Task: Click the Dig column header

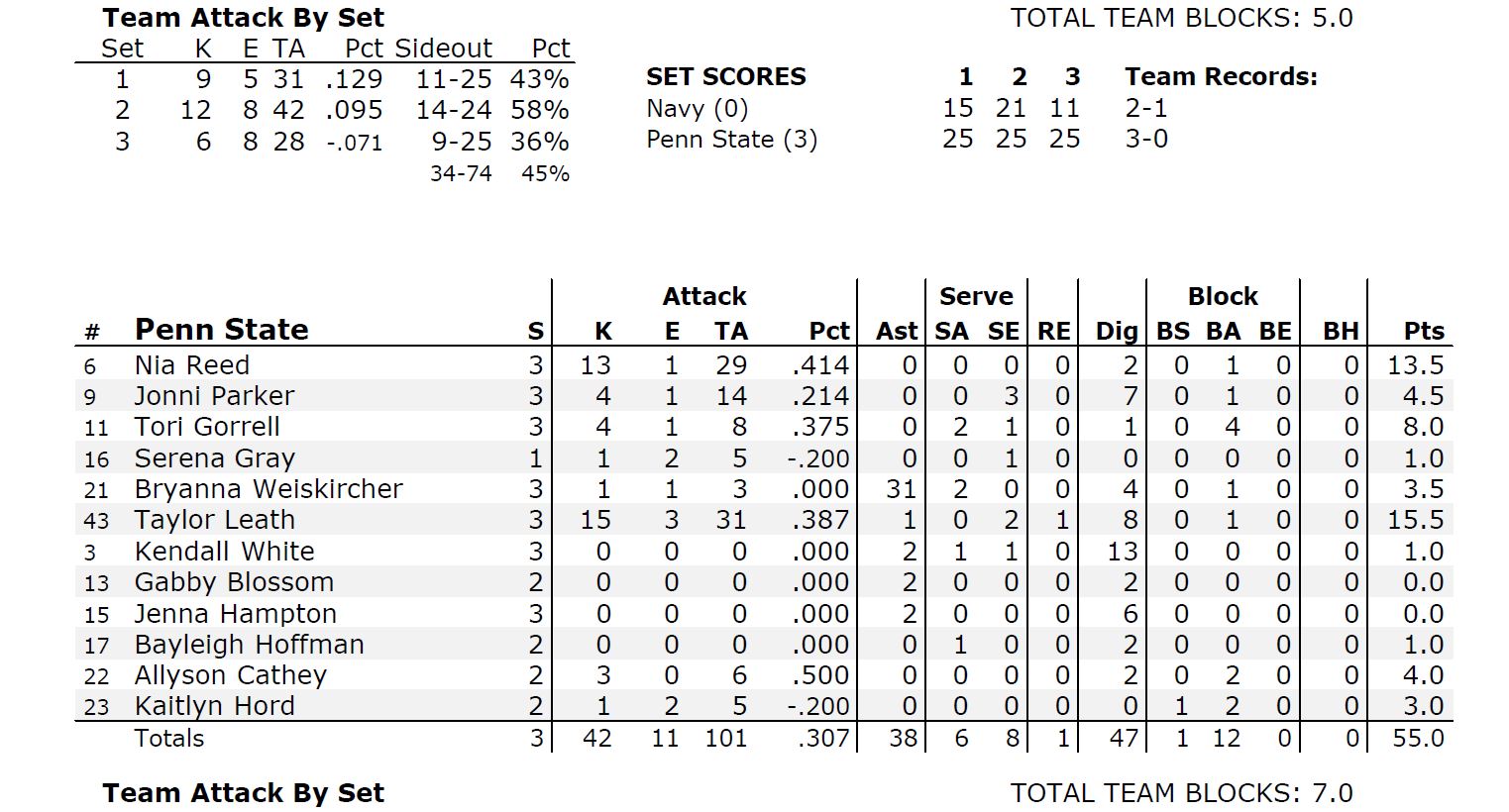Action: pyautogui.click(x=1117, y=332)
